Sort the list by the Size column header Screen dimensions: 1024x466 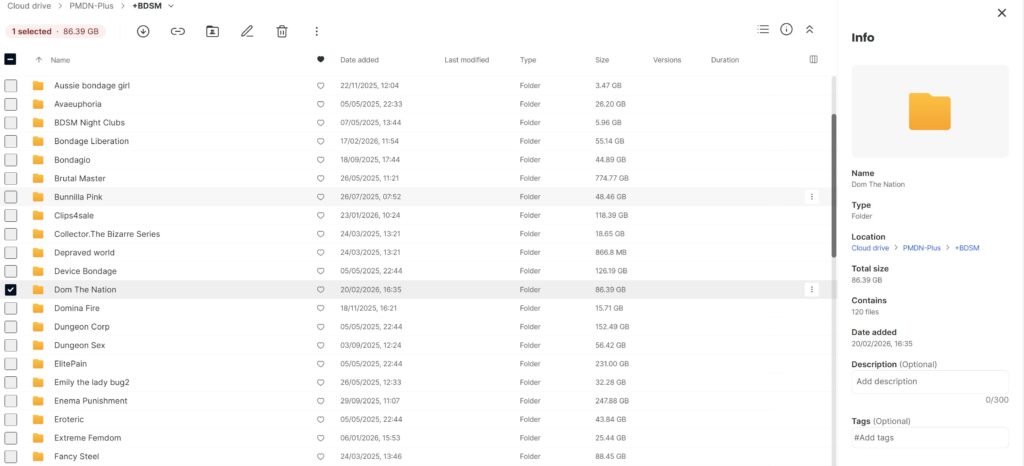coord(601,60)
